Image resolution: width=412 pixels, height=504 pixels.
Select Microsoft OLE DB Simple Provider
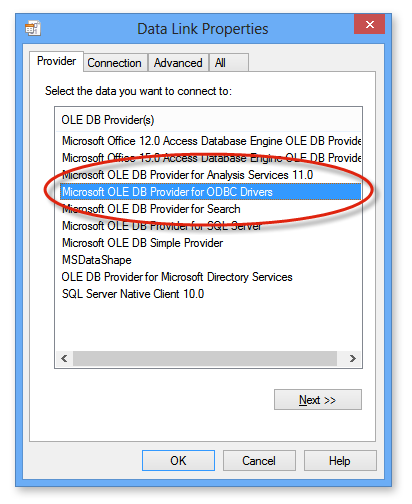[211, 243]
